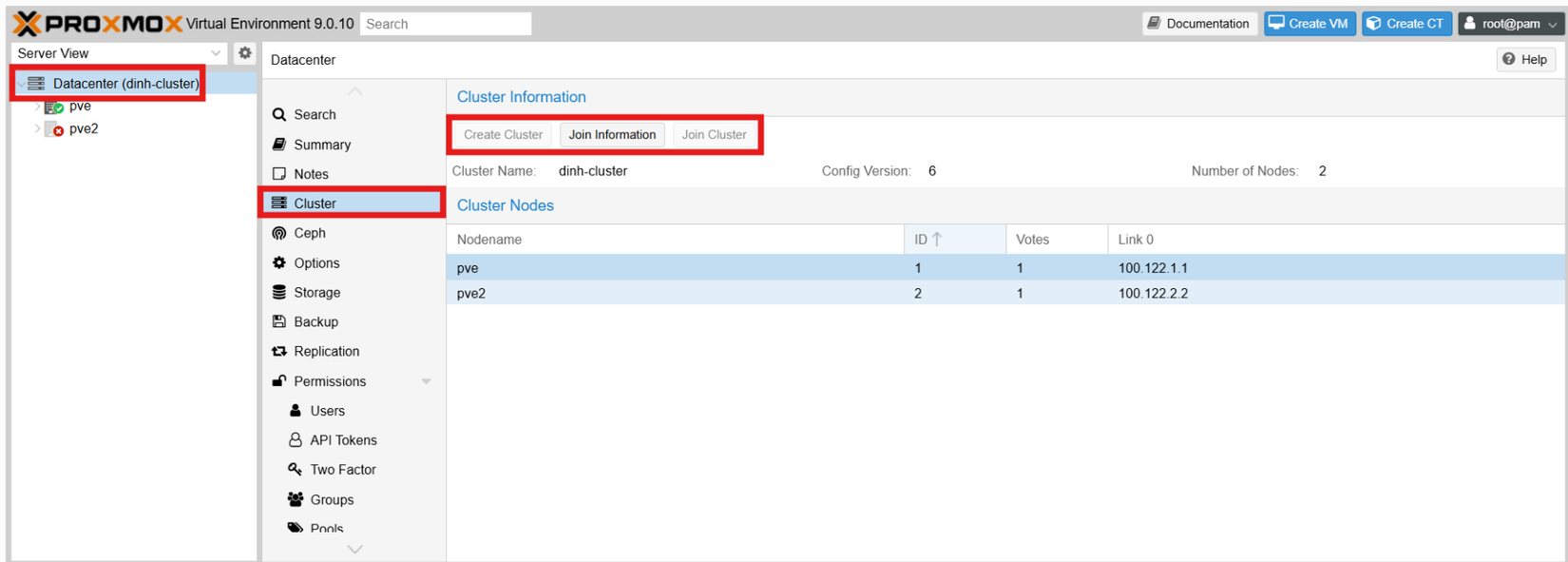
Task: Click the Create CT button
Action: point(1406,23)
